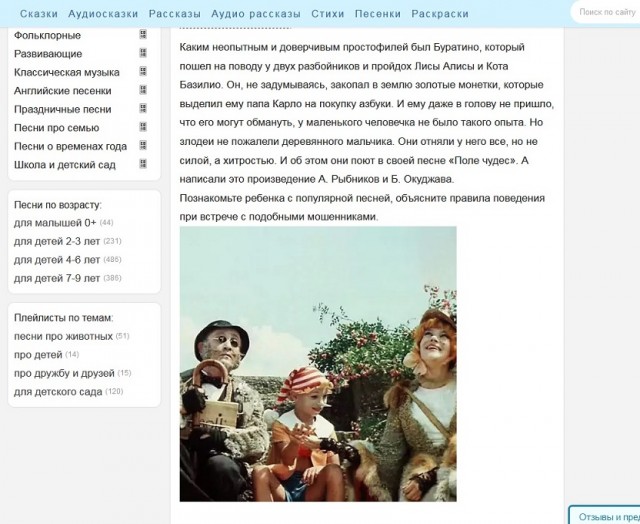This screenshot has width=640, height=524.
Task: Click the grid icon beside Классическая музыка
Action: tap(143, 71)
